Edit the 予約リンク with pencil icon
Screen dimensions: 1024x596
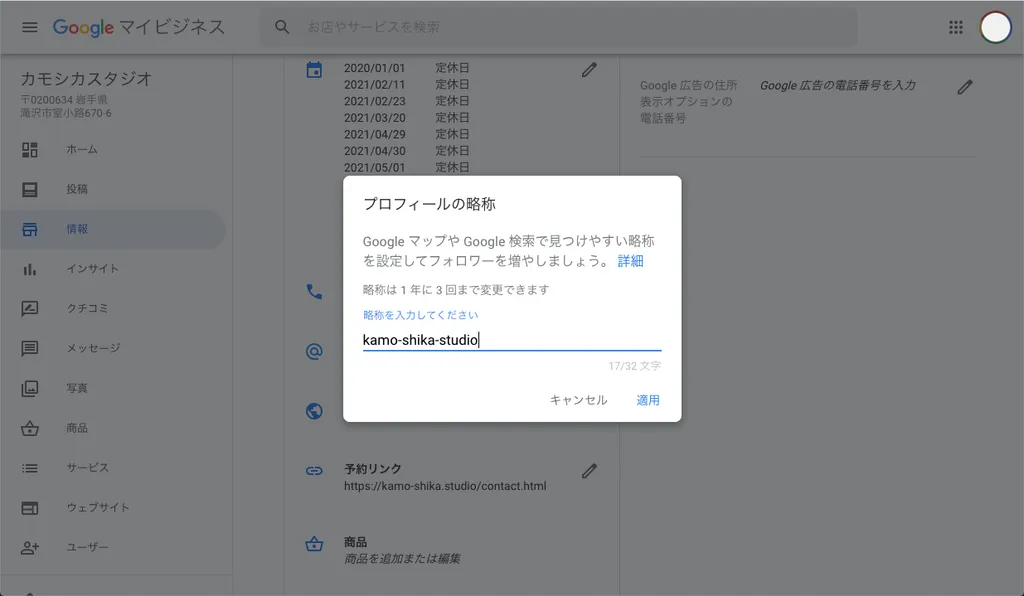coord(589,471)
